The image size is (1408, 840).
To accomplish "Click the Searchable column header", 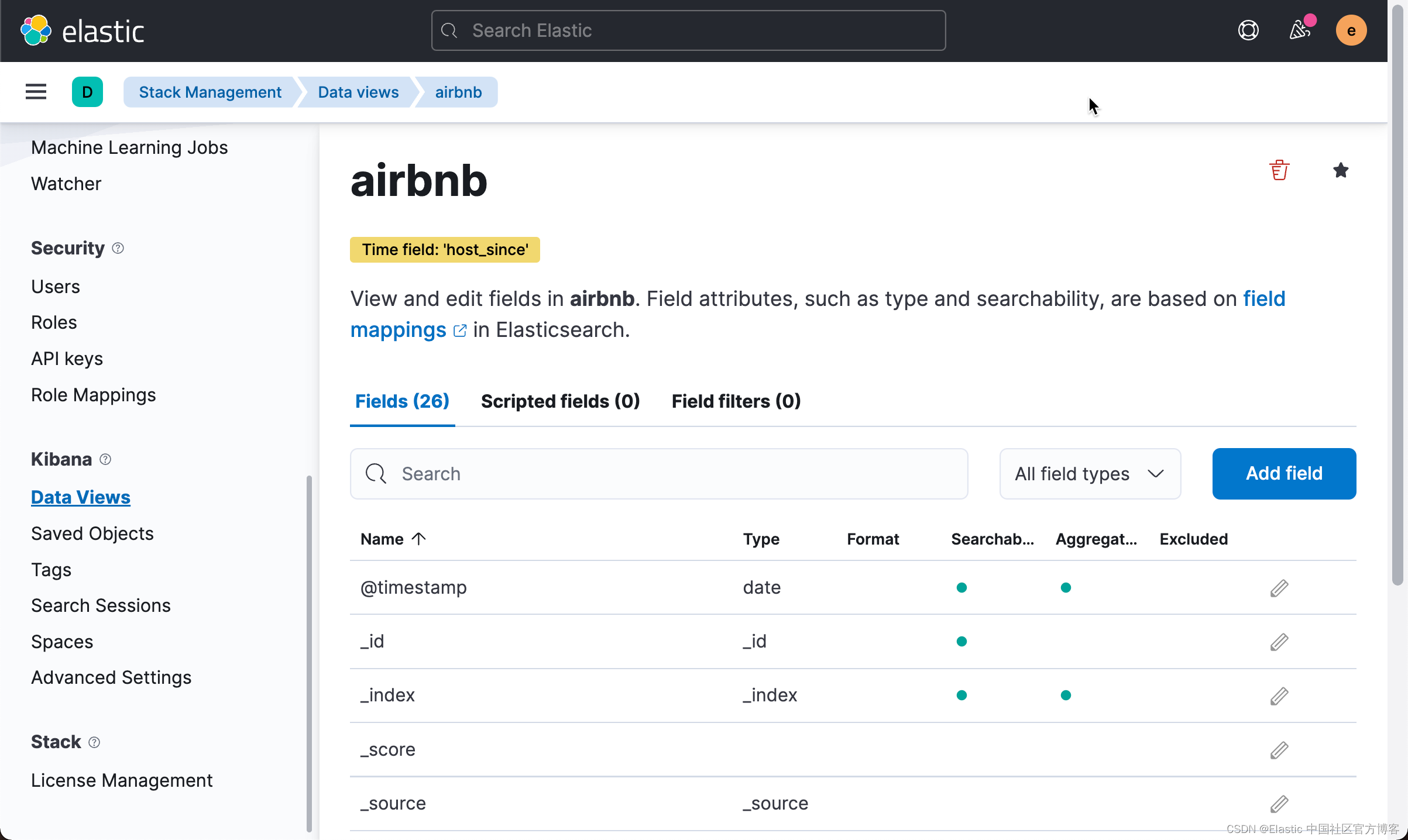I will (992, 539).
